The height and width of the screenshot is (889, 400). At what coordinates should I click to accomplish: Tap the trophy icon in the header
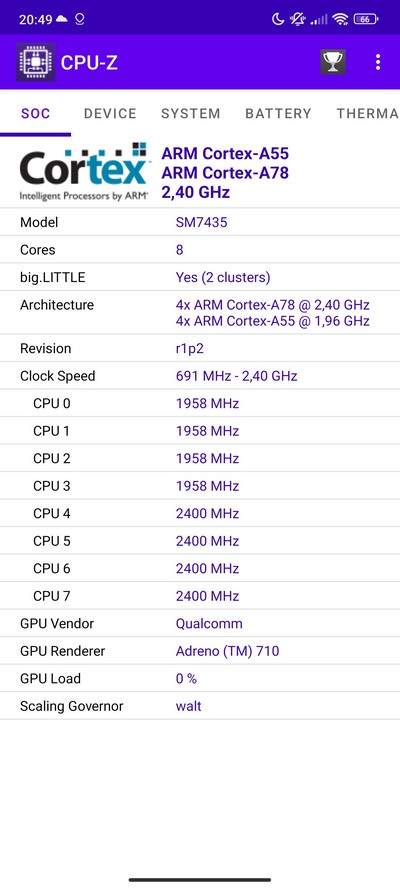(333, 62)
